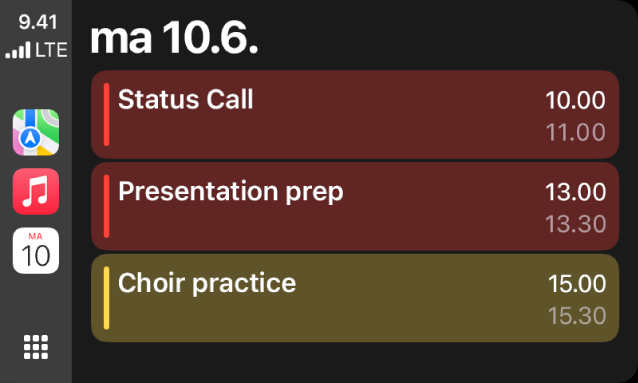Viewport: 638px width, 383px height.
Task: Open the Maps app icon
Action: (36, 132)
